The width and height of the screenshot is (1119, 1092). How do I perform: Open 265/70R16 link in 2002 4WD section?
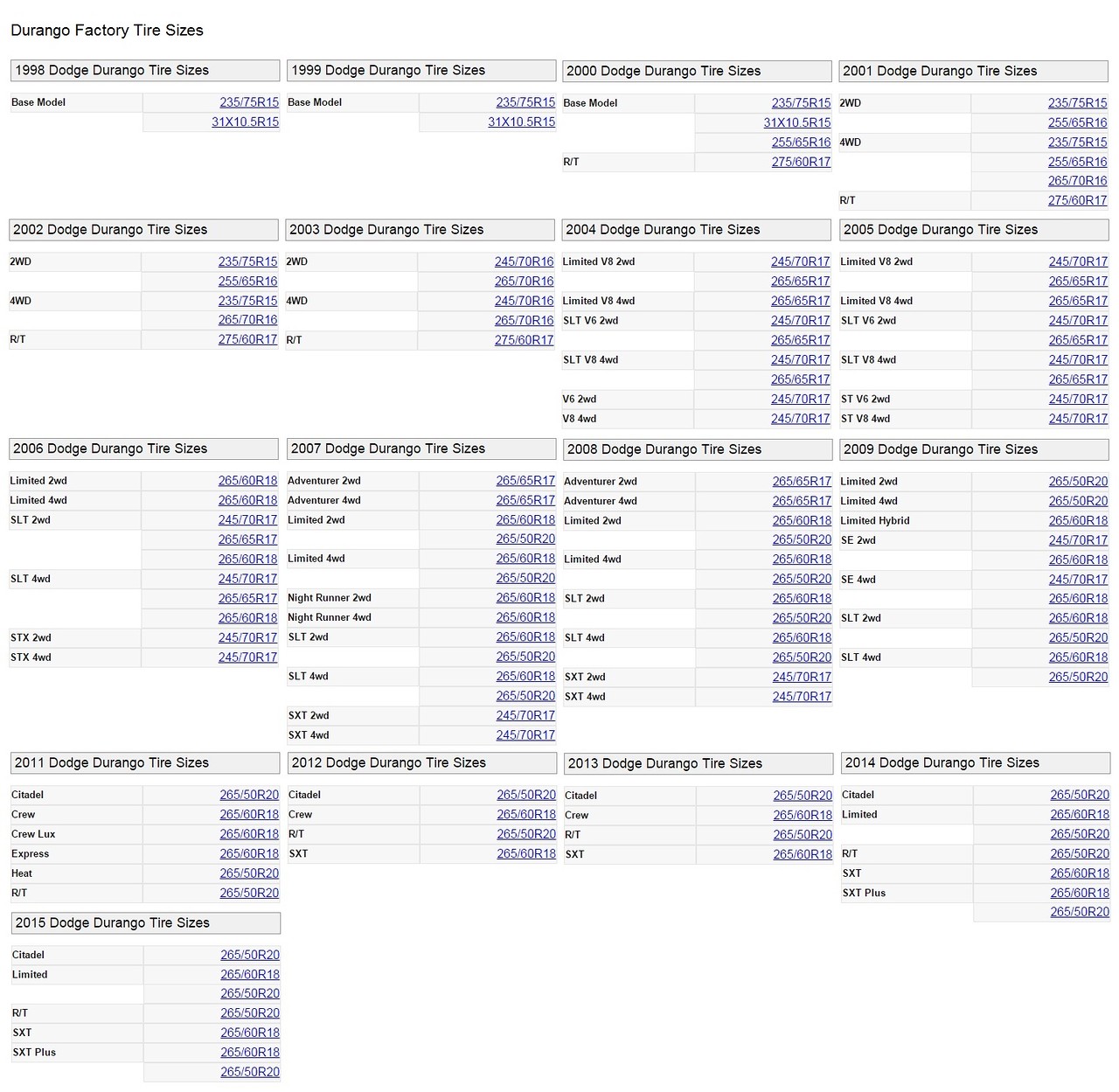tap(247, 320)
